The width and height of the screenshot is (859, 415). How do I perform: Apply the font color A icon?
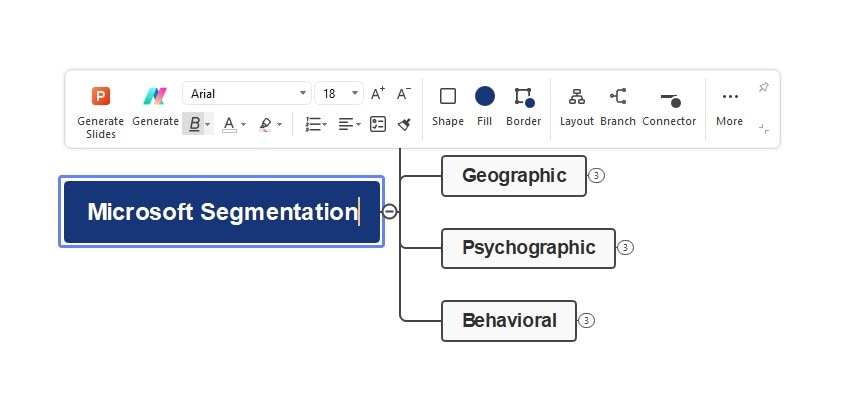(229, 124)
